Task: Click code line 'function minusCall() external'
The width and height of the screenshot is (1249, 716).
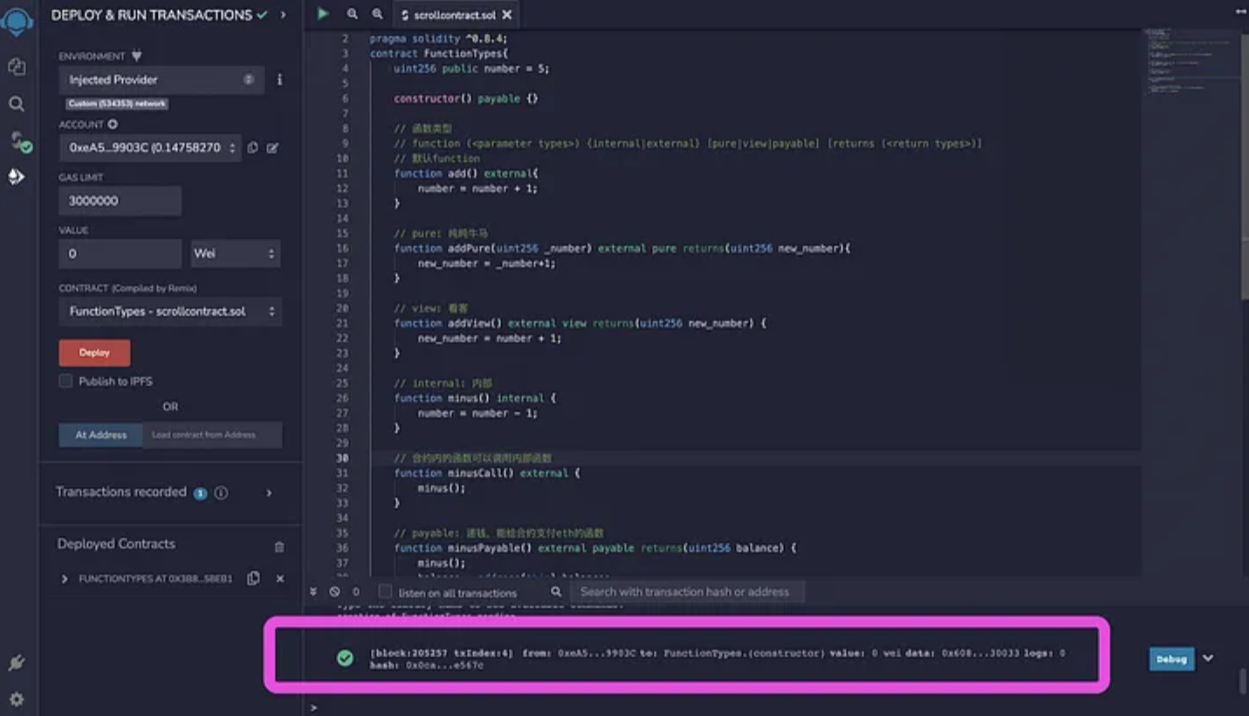Action: [x=487, y=473]
